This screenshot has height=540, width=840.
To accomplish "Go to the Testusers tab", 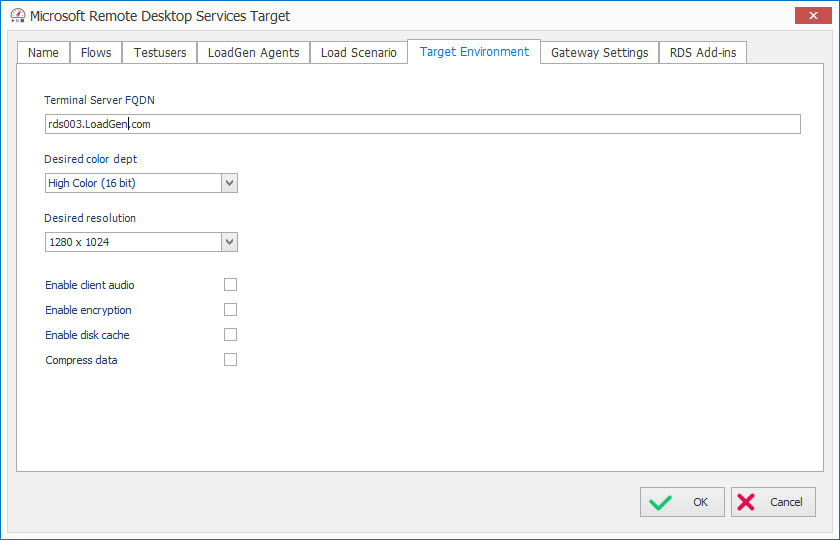I will 160,52.
